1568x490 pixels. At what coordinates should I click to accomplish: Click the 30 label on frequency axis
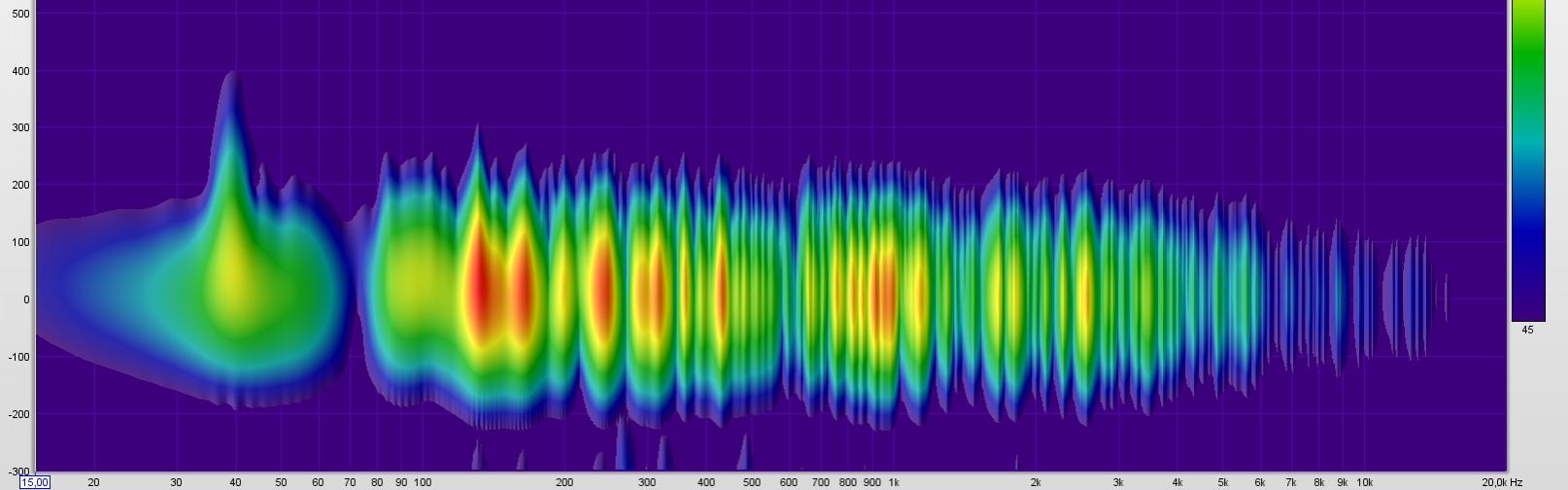176,482
